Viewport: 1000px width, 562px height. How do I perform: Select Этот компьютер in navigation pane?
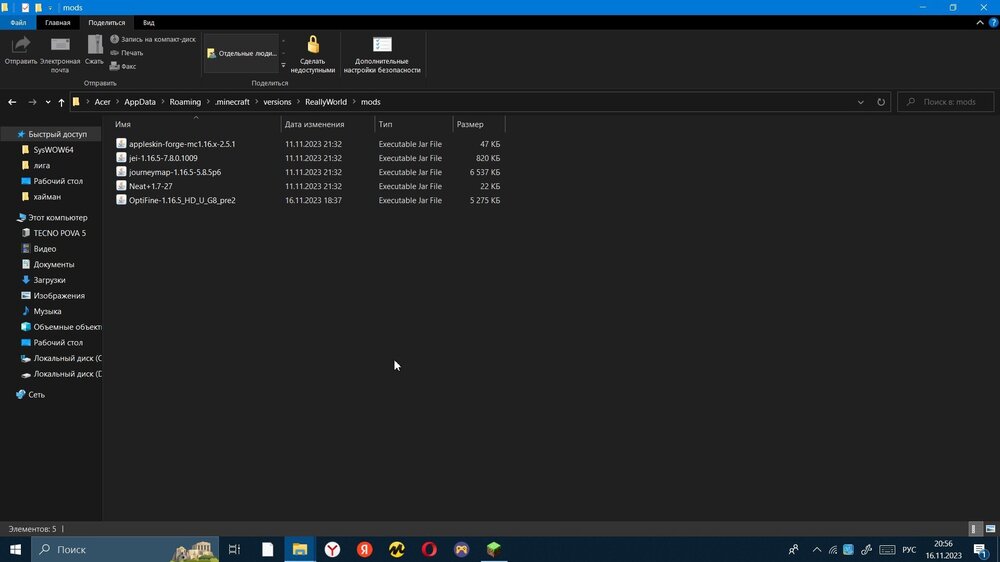point(57,218)
